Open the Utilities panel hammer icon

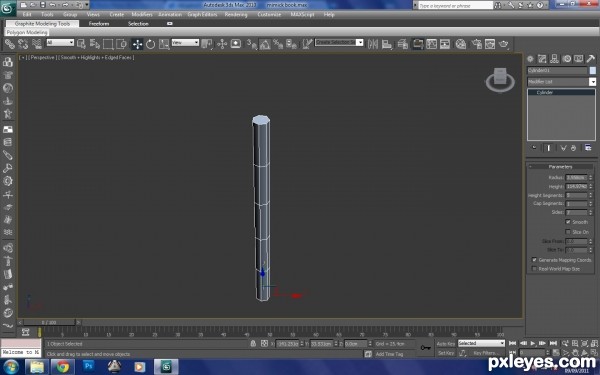coord(591,59)
